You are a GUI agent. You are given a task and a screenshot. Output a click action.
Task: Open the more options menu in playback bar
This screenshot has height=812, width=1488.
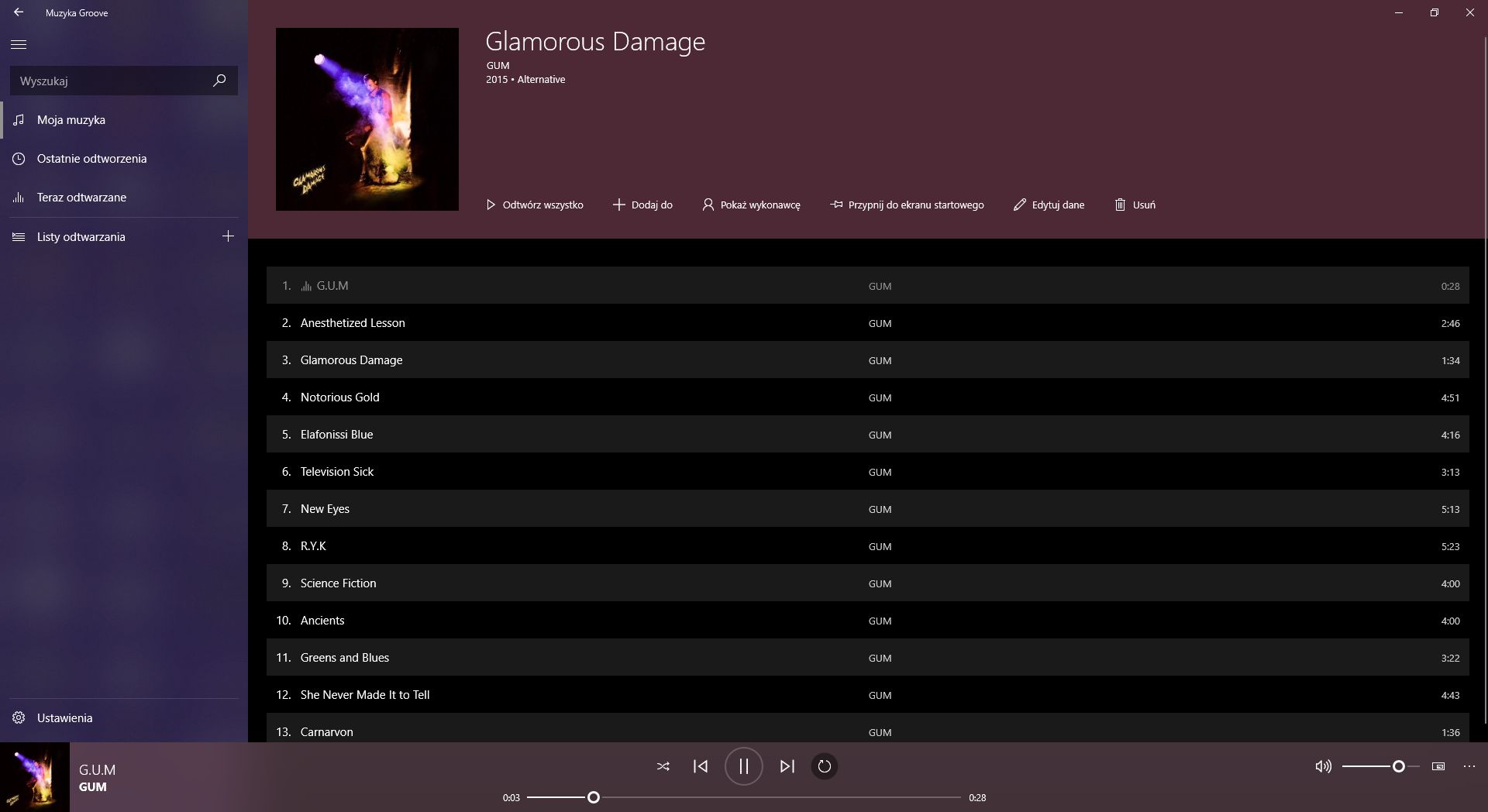coord(1469,766)
